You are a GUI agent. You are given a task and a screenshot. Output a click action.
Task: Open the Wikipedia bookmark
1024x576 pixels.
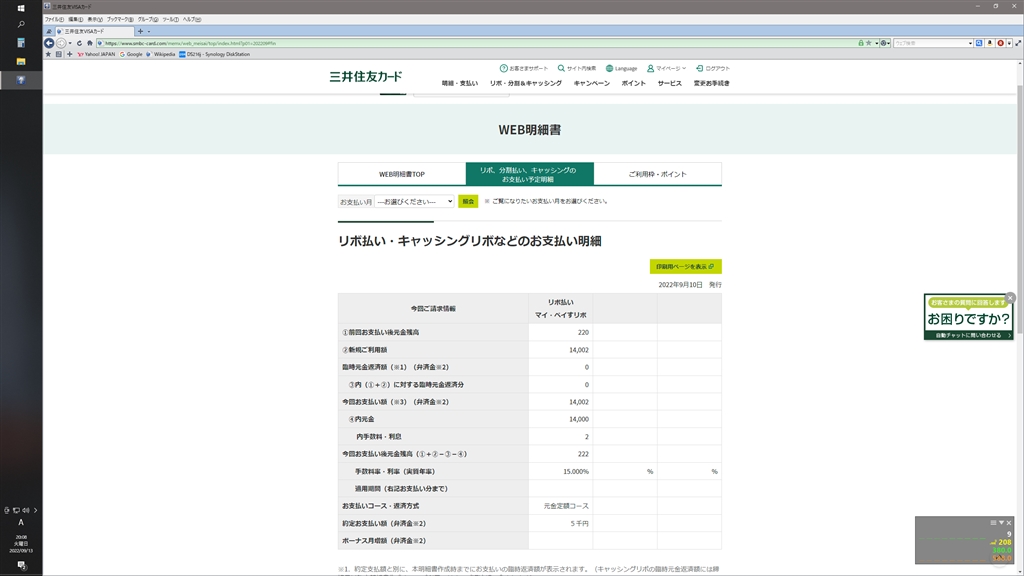coord(161,54)
